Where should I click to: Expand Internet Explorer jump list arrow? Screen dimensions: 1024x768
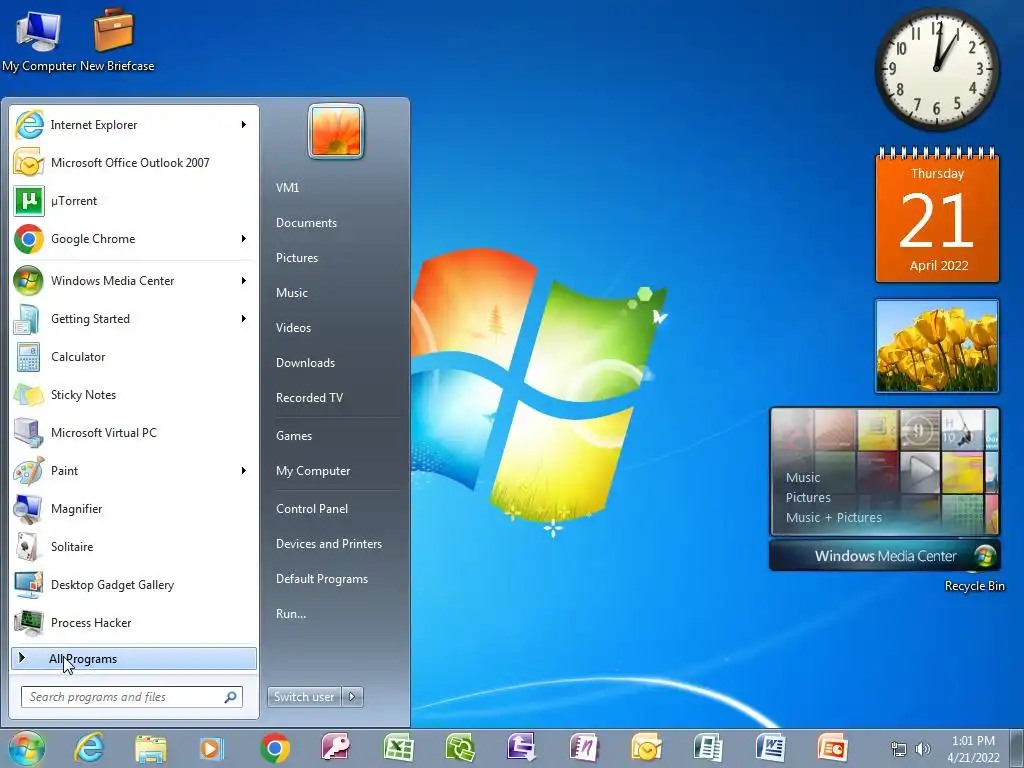coord(244,125)
